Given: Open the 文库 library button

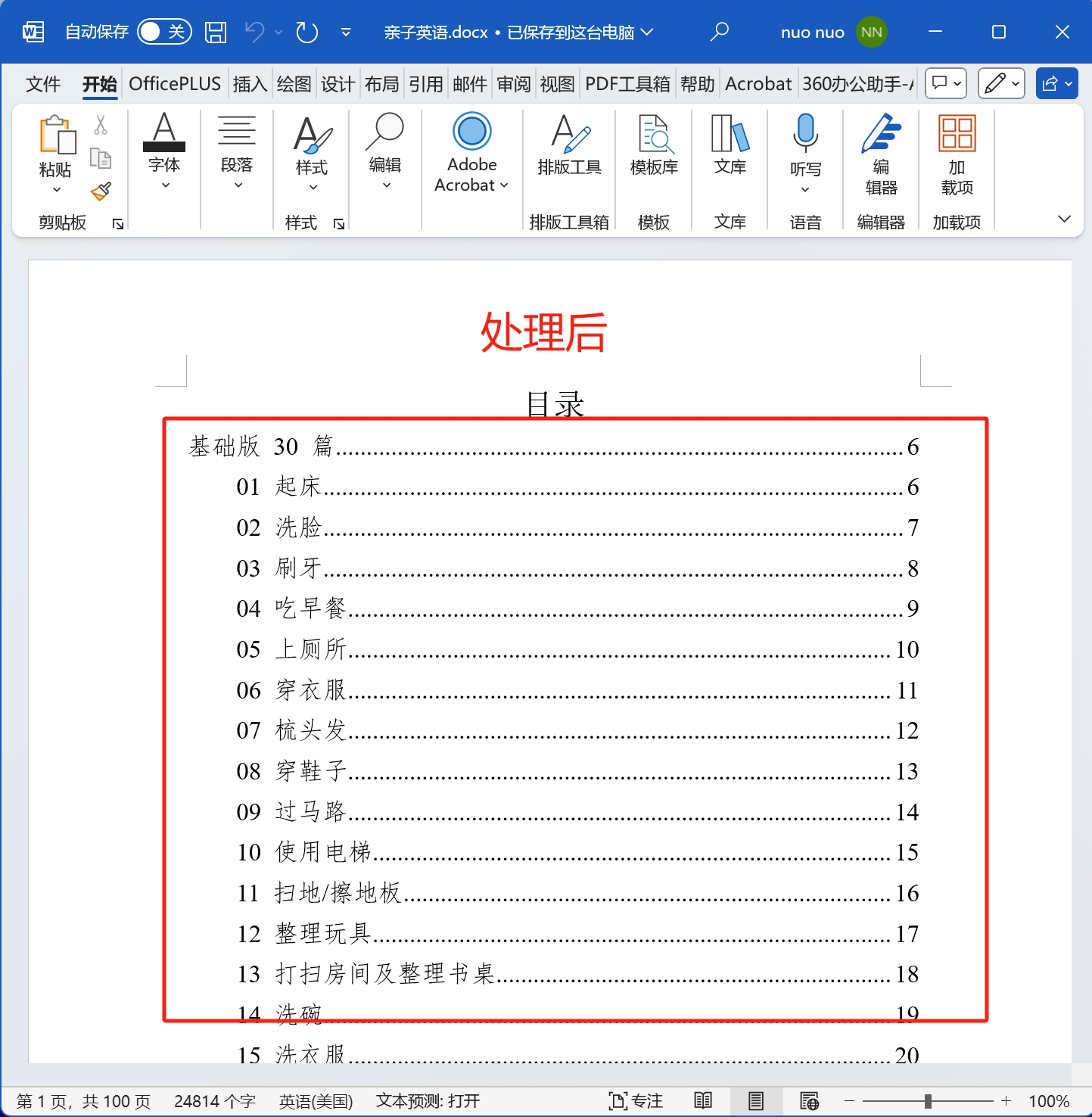Looking at the screenshot, I should click(x=730, y=145).
